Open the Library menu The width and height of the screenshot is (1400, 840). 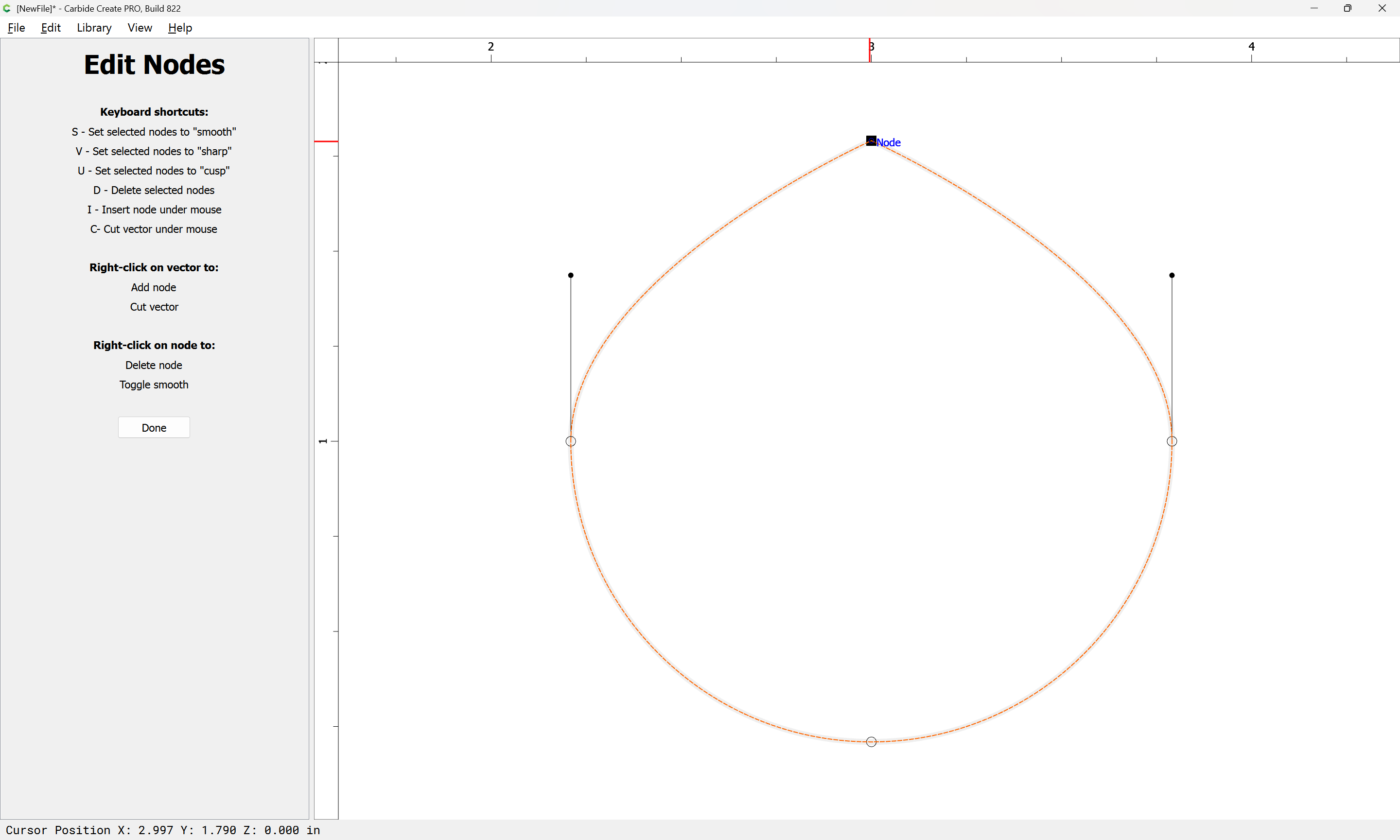pyautogui.click(x=94, y=28)
